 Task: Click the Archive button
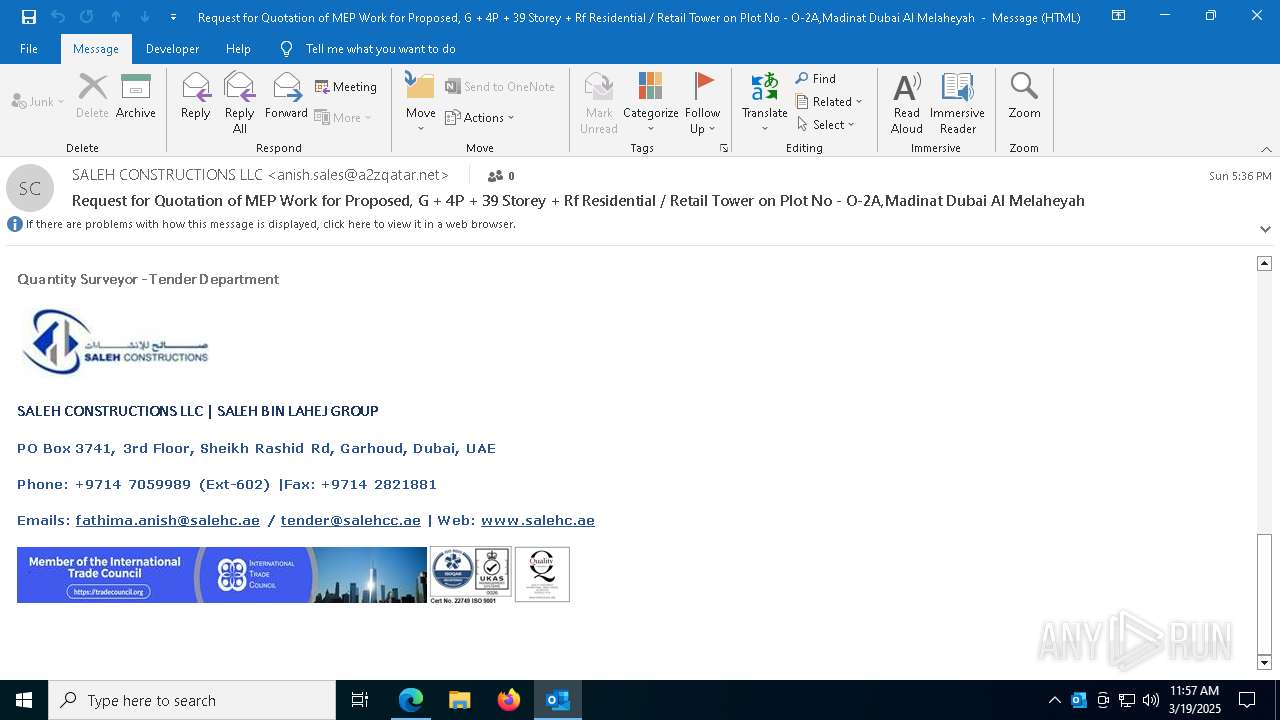(136, 97)
